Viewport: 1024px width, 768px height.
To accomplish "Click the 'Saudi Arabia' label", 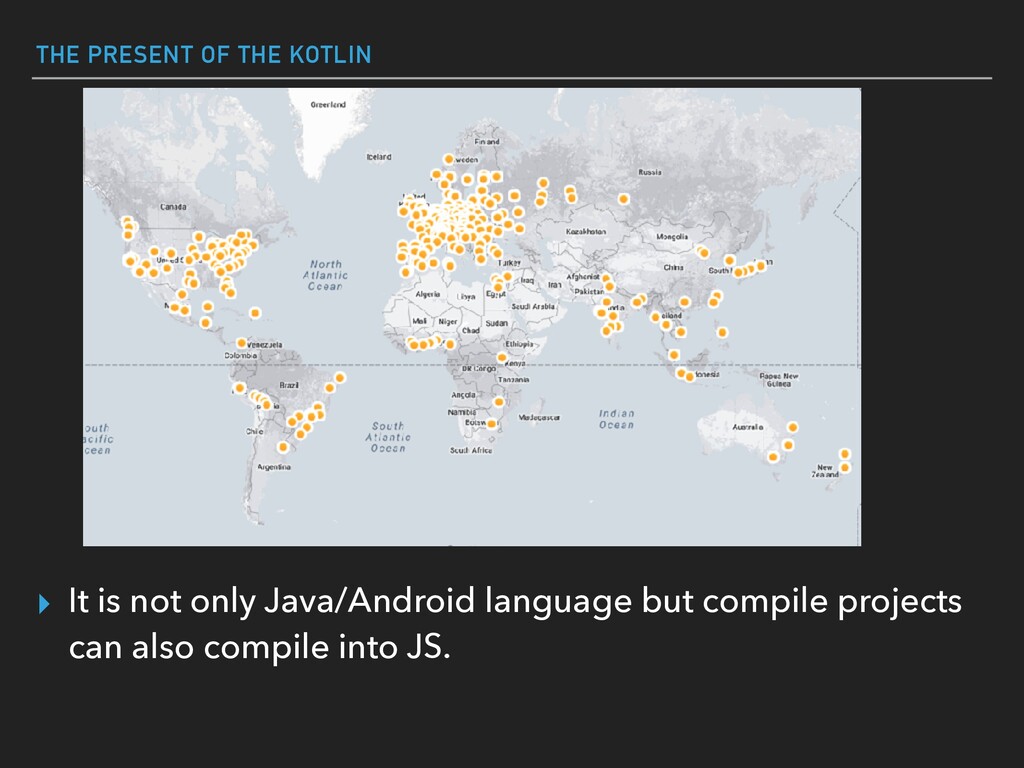I will pyautogui.click(x=533, y=306).
